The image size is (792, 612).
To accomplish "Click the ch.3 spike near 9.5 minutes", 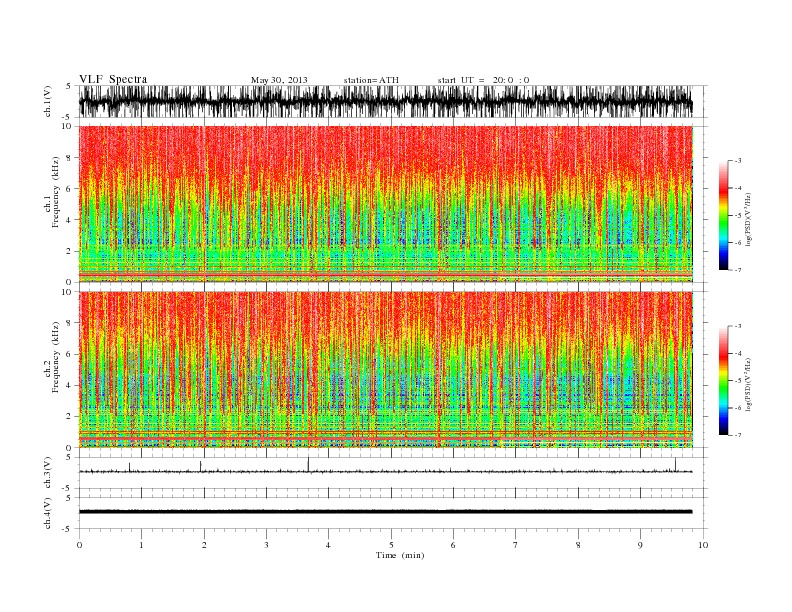I will [675, 465].
